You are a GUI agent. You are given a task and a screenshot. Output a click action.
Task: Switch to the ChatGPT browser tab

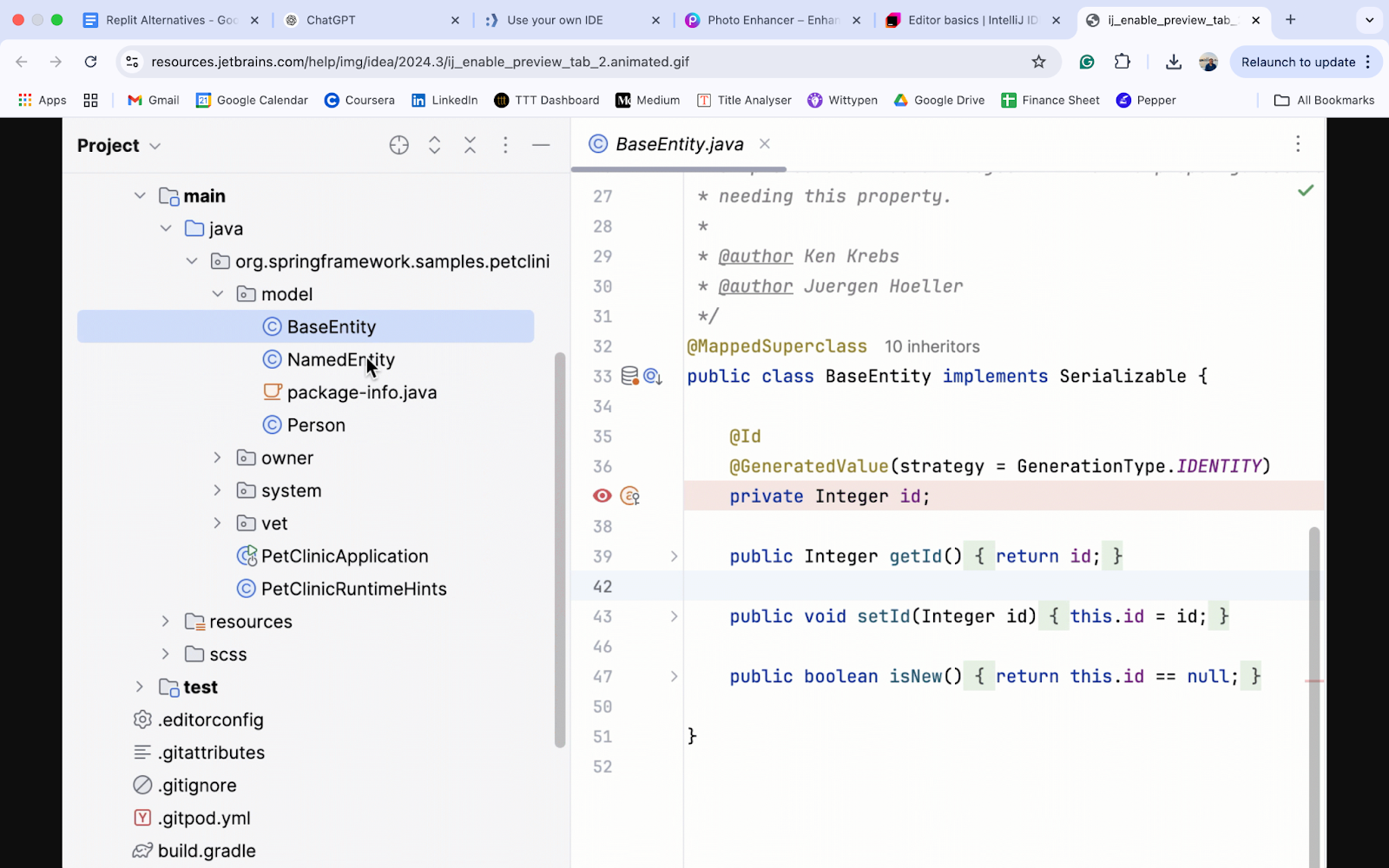click(331, 20)
